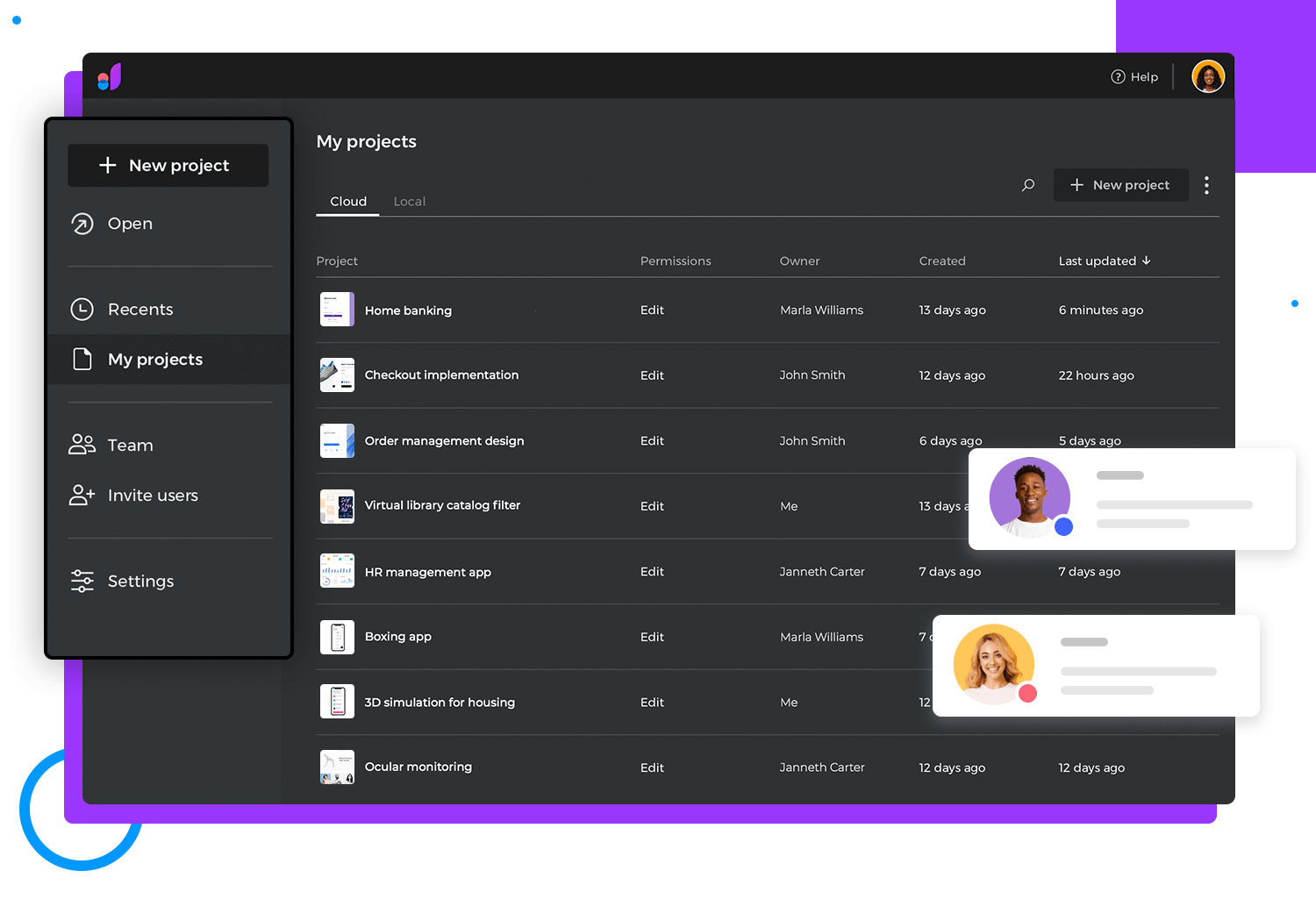
Task: Open Help from the top bar
Action: 1134,77
